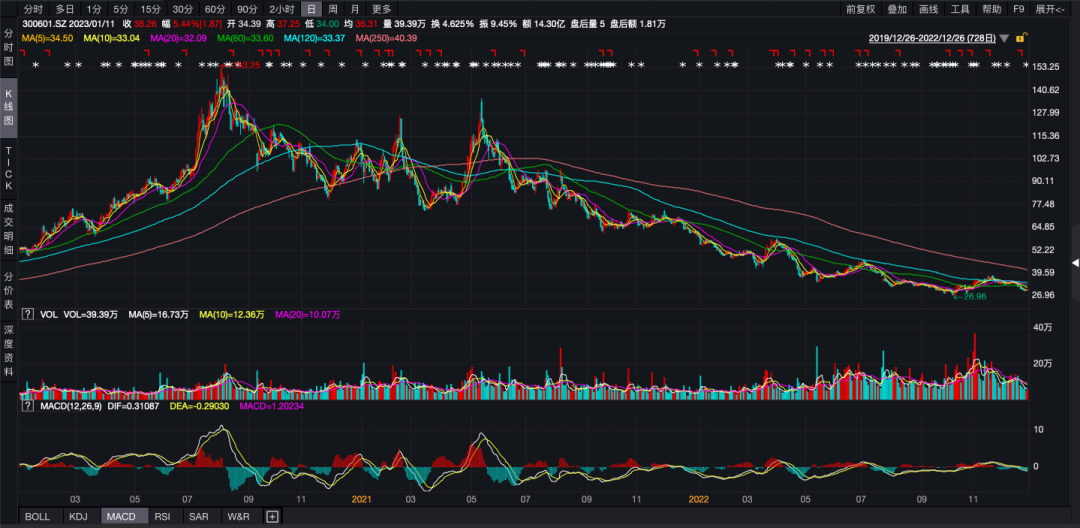Expand the side panel with 展开<-

(1052, 9)
